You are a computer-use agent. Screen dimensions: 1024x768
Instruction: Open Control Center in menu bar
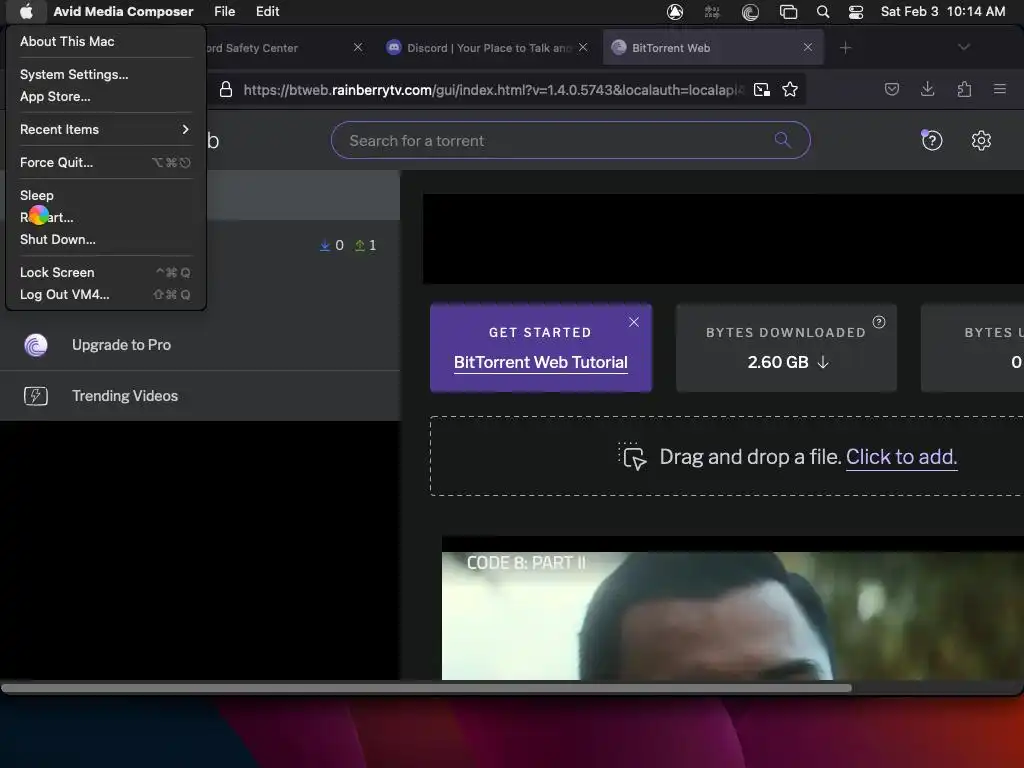coord(856,12)
